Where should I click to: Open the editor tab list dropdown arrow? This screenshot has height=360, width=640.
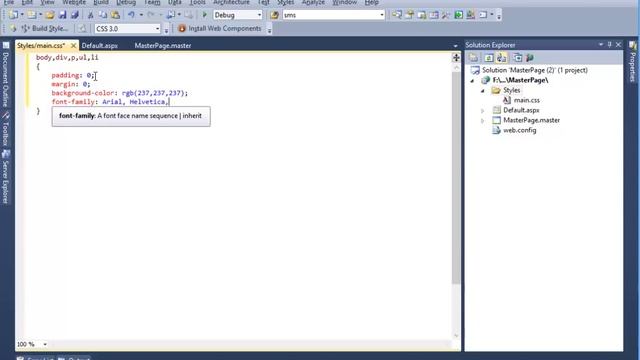(x=456, y=46)
